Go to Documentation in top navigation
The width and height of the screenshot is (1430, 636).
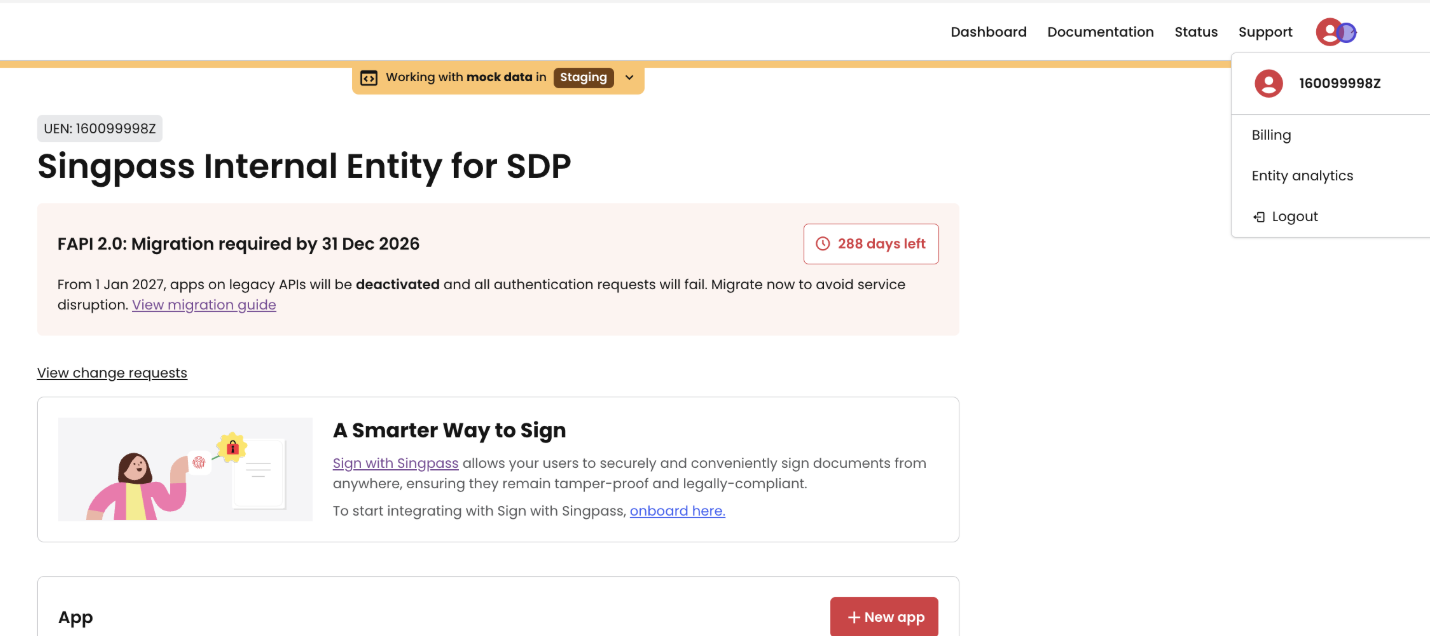click(1100, 32)
